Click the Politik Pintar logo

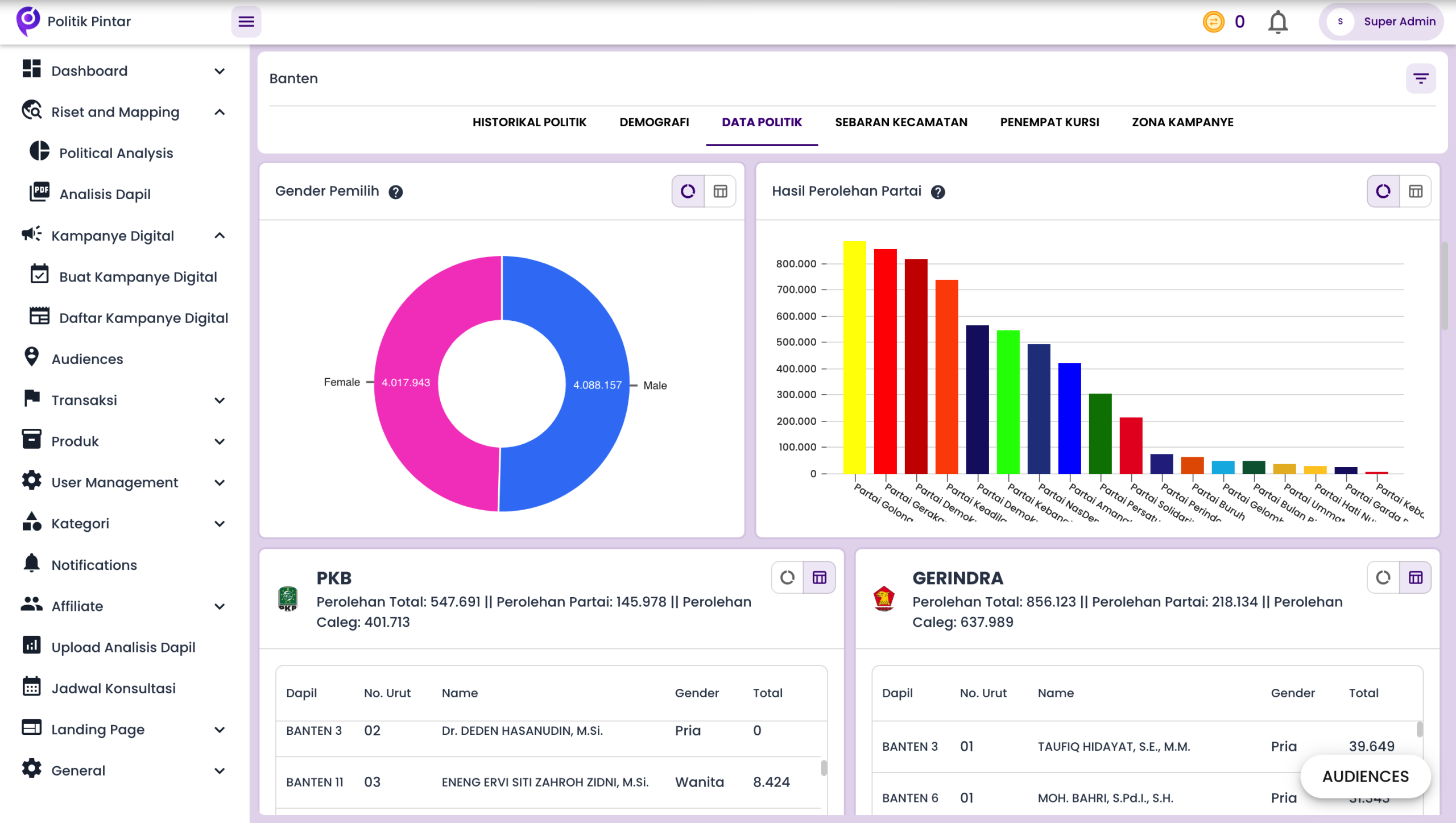[x=28, y=21]
